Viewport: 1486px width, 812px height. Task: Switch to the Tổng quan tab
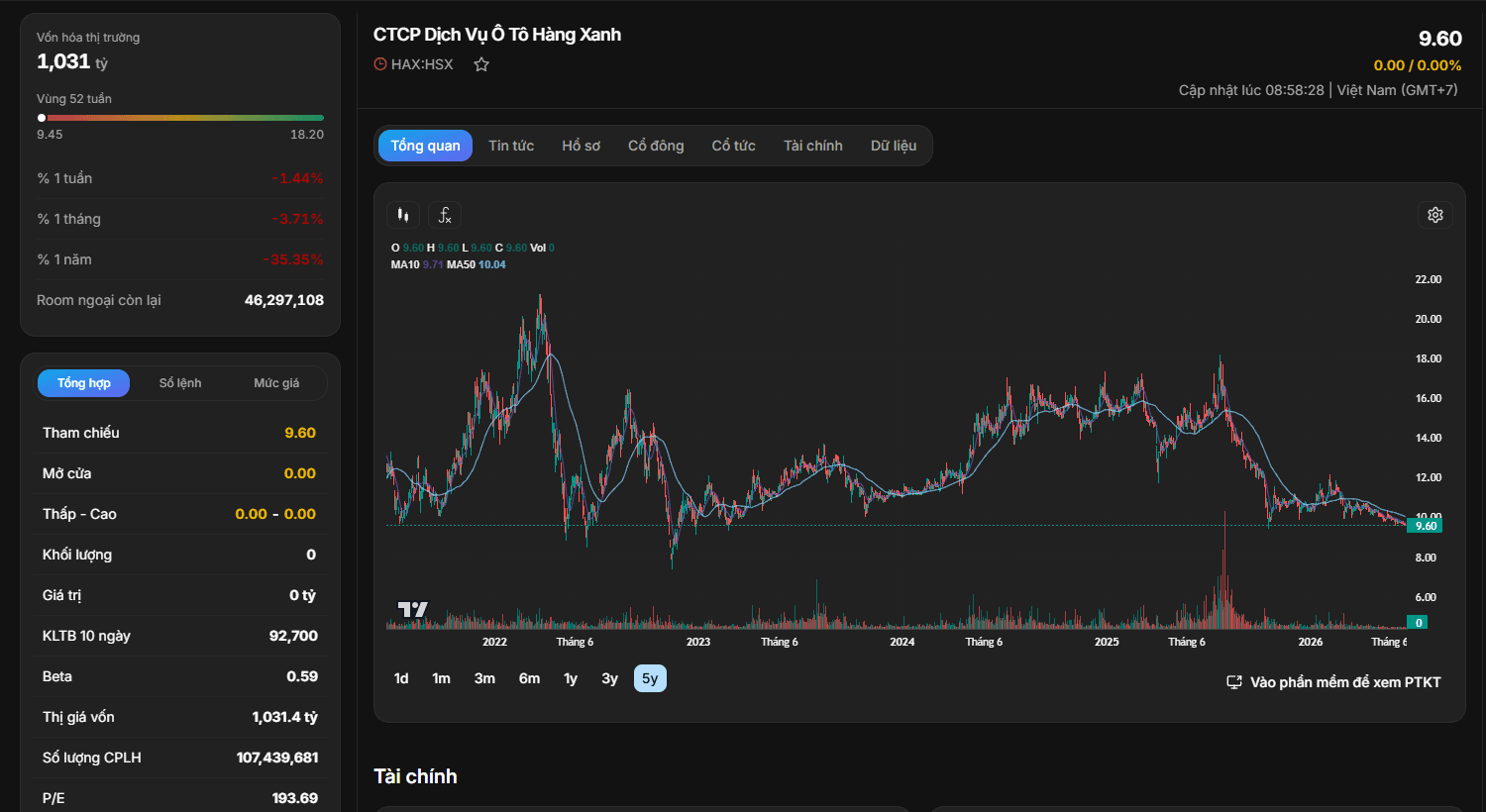coord(425,146)
